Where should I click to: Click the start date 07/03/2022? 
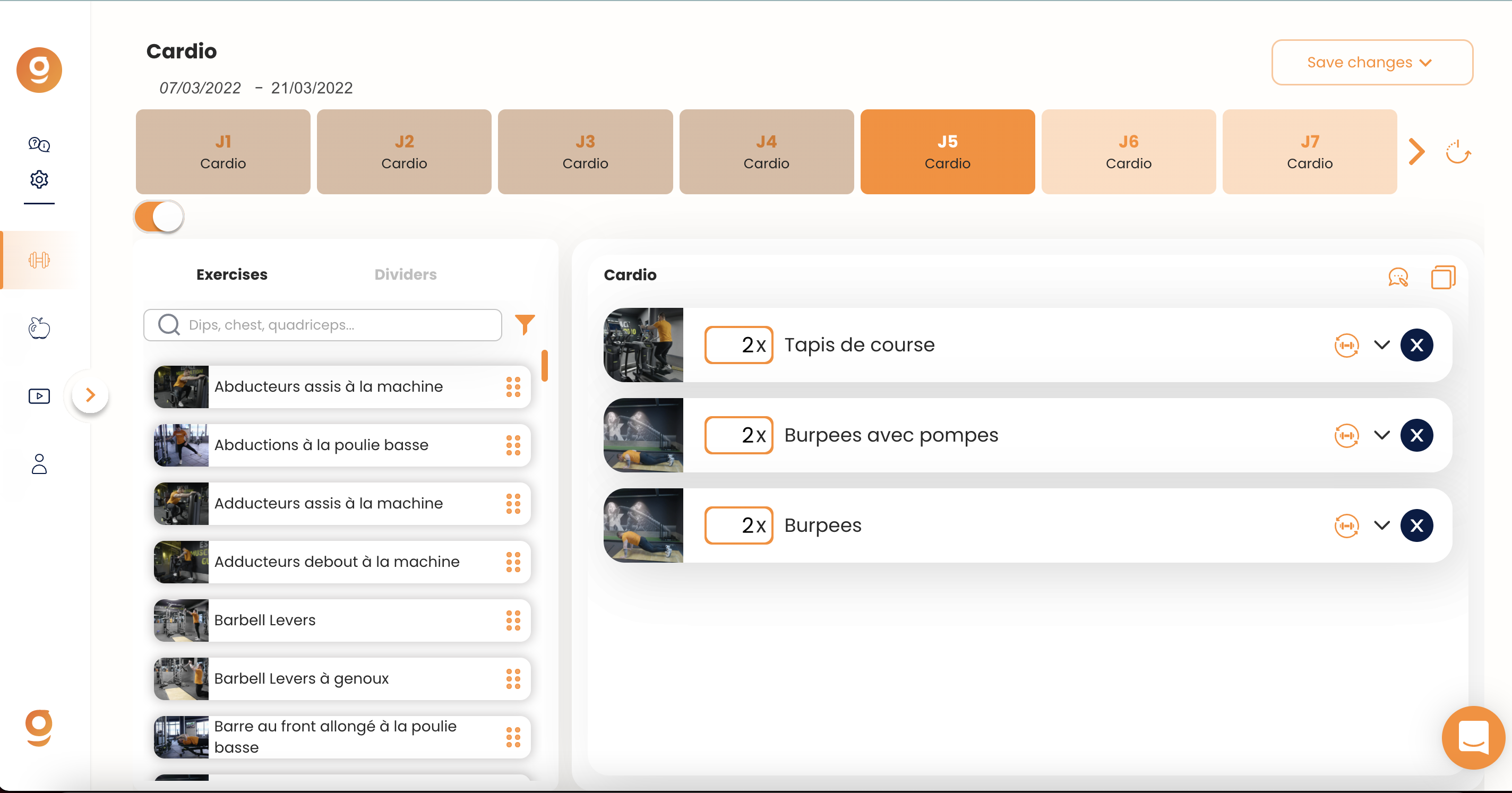click(200, 88)
